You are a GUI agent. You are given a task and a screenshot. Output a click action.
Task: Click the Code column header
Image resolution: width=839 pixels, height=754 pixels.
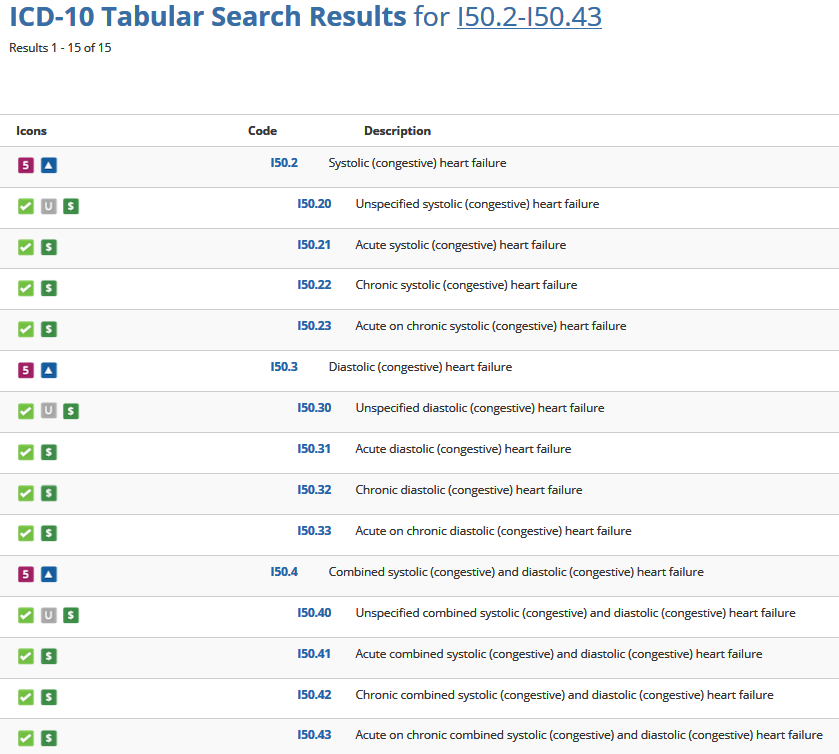point(262,131)
